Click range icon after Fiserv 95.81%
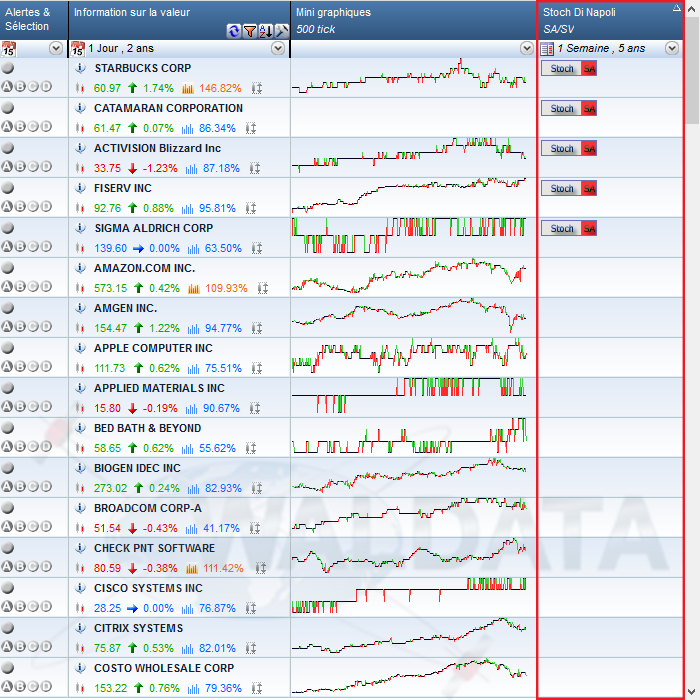The image size is (700, 700). [x=251, y=208]
